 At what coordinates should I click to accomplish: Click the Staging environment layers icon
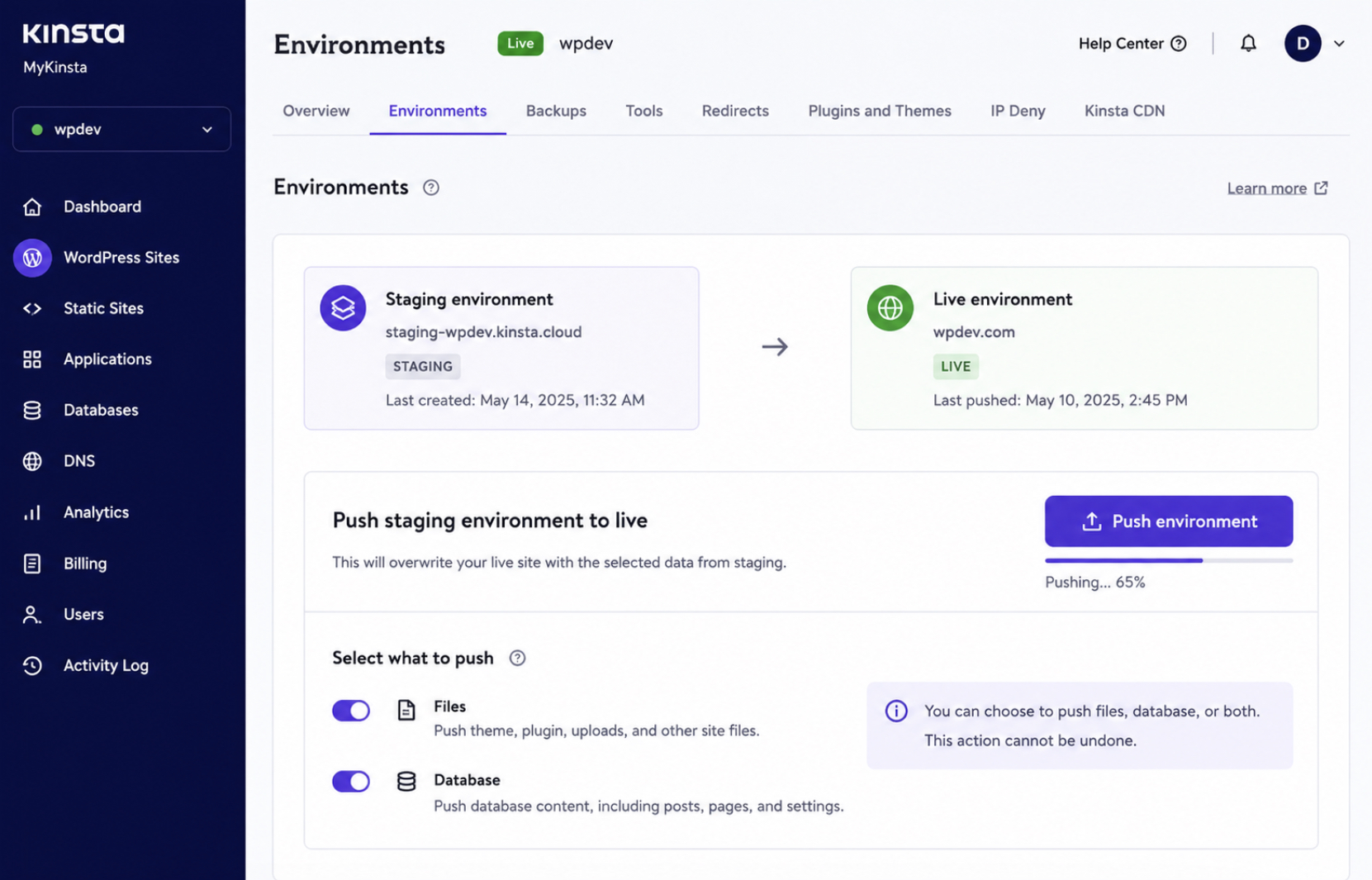point(343,308)
